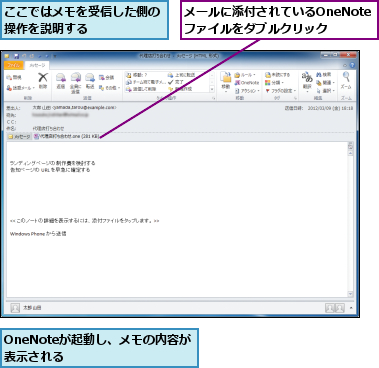Open the Tags group dialog launcher
The width and height of the screenshot is (379, 368).
(295, 98)
